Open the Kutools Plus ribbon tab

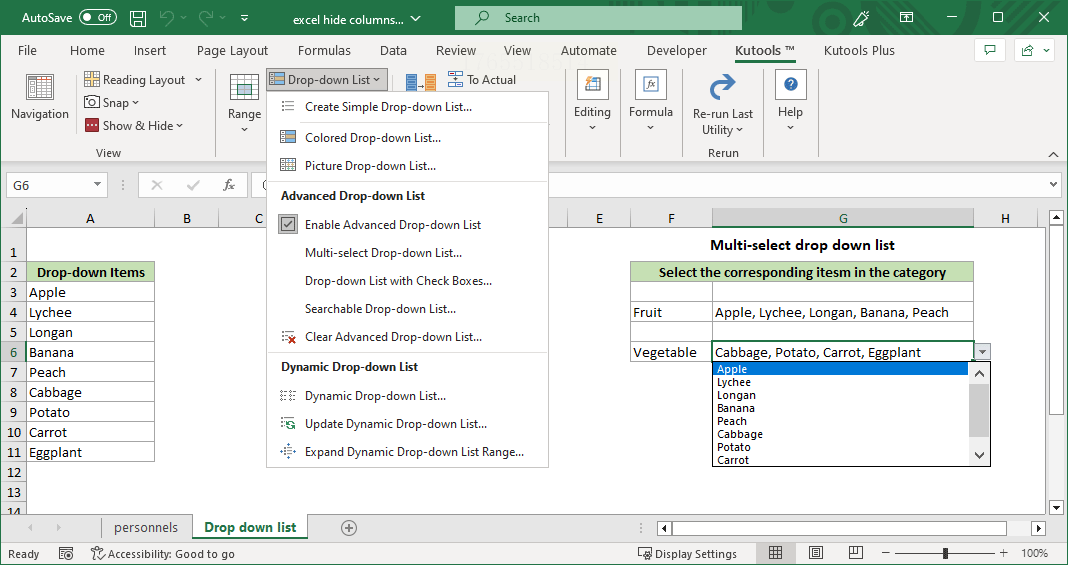coord(859,50)
